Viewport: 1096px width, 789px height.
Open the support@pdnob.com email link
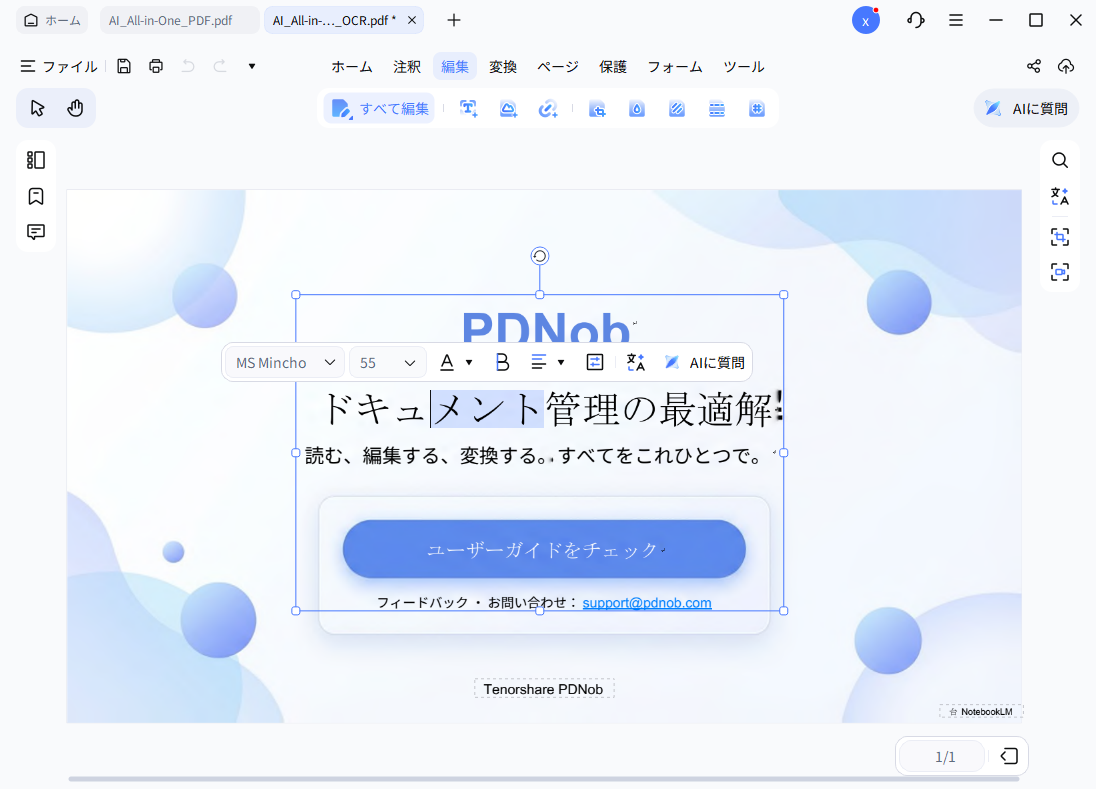pos(647,603)
